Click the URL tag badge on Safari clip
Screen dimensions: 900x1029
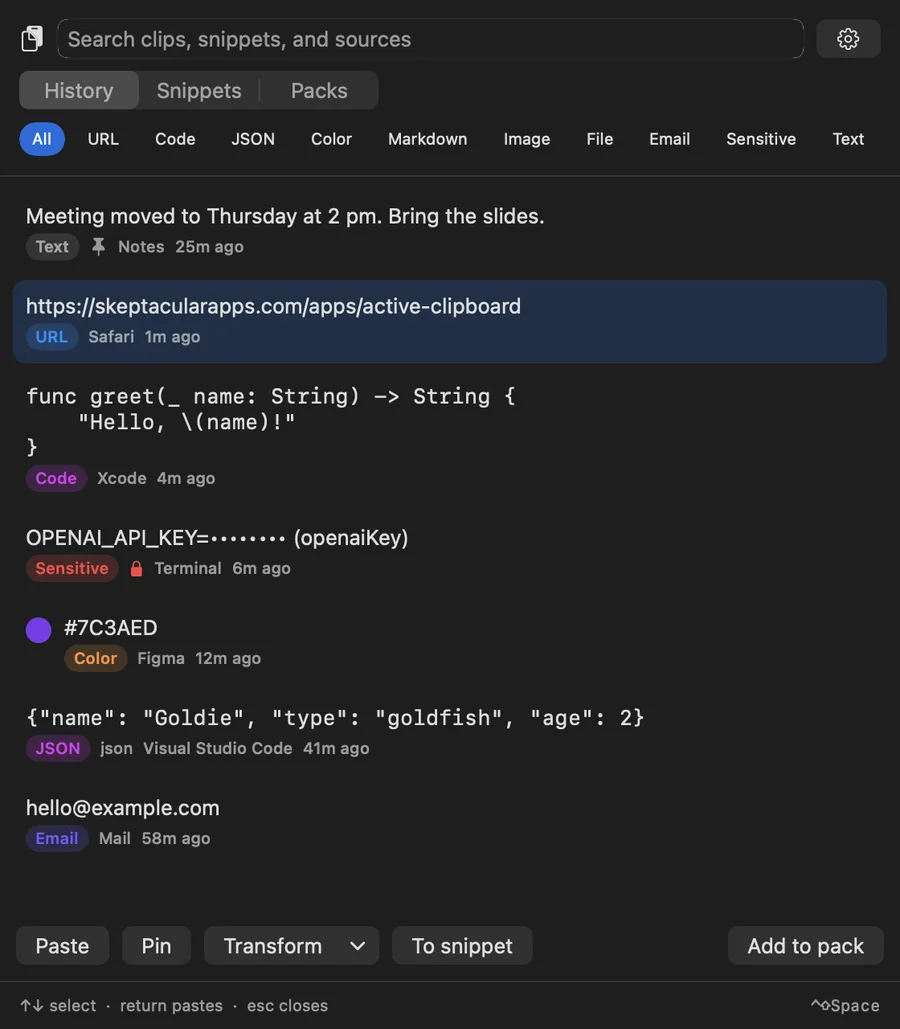52,337
